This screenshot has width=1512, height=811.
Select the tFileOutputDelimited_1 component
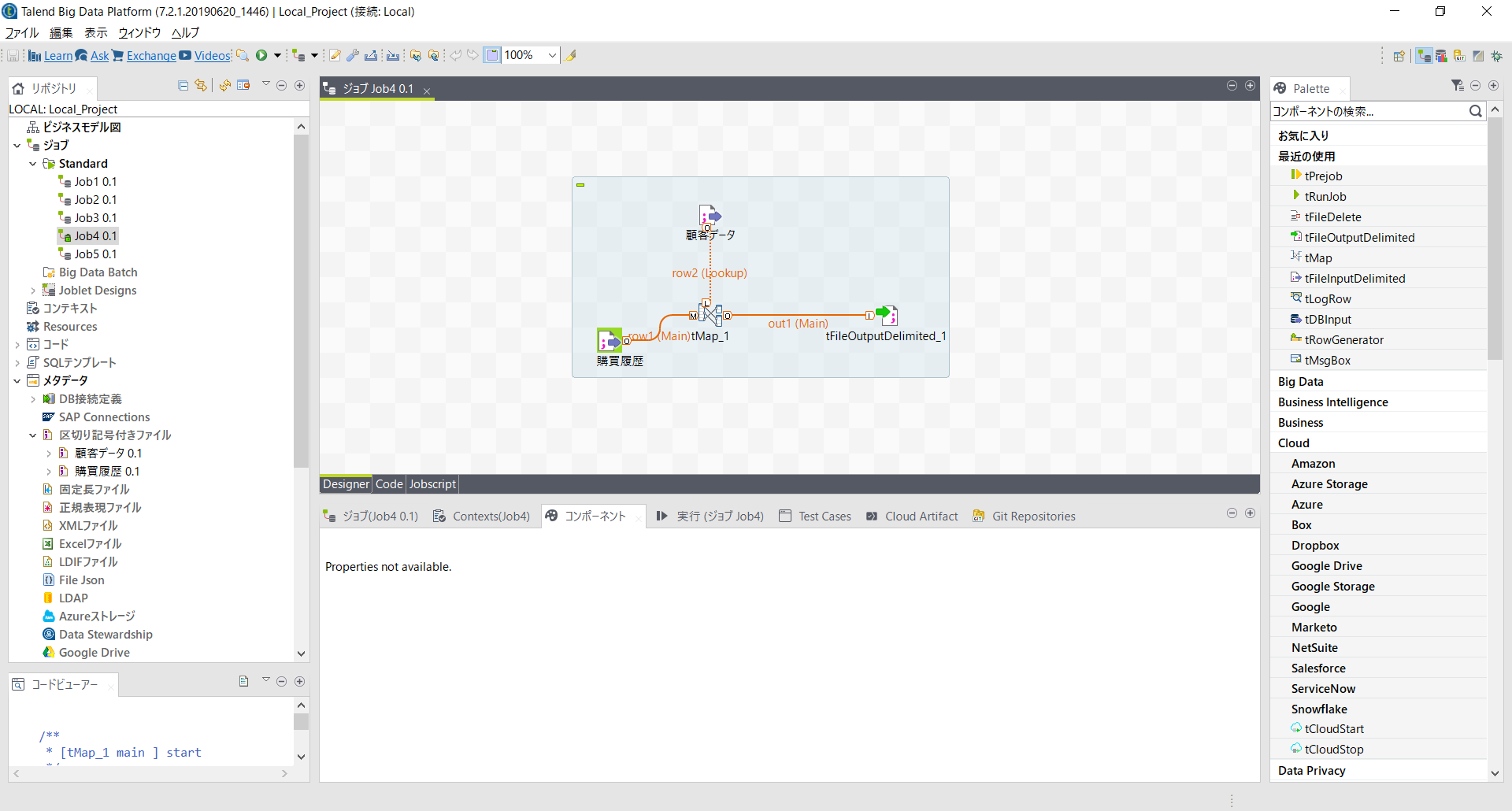tap(887, 315)
